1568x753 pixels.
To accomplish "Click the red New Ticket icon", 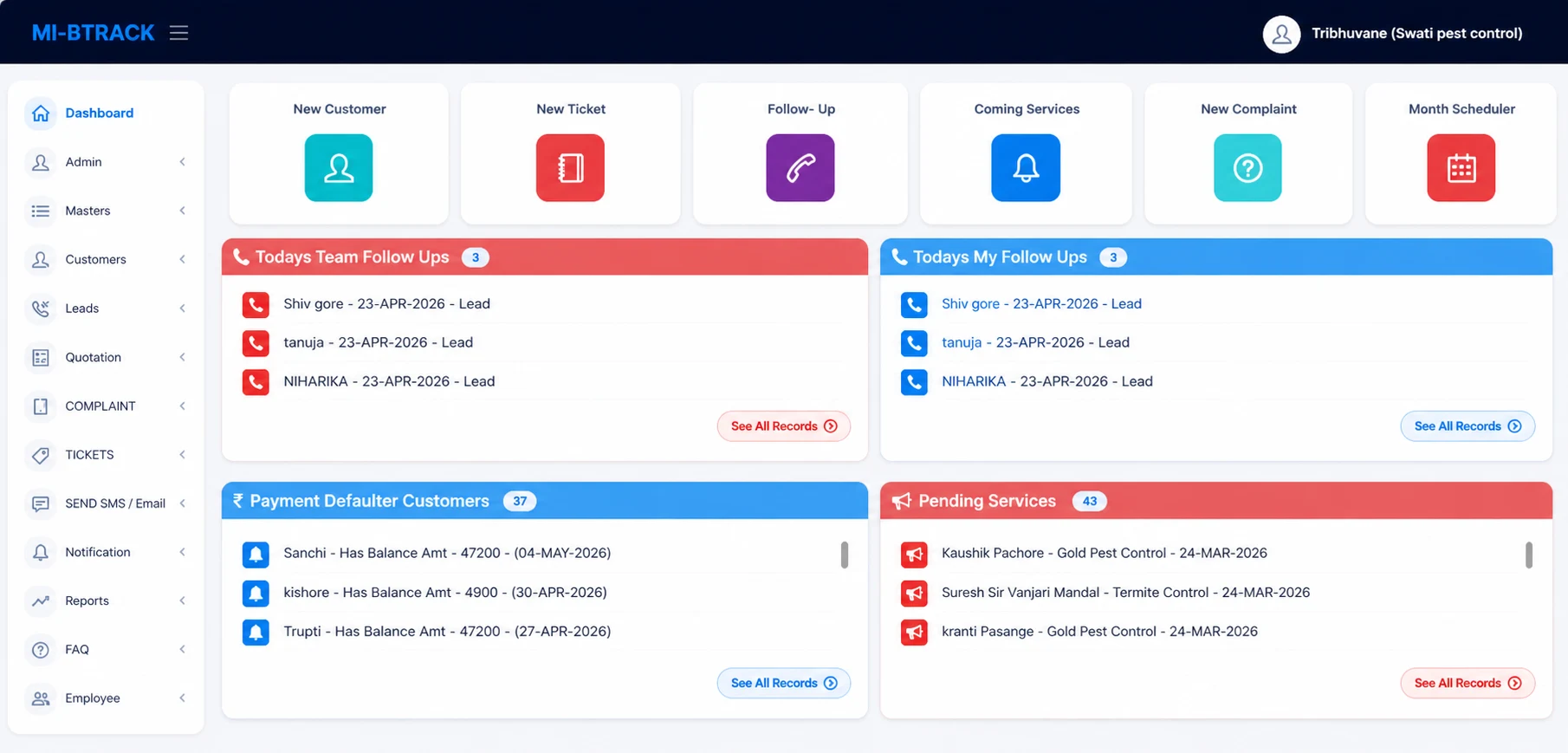I will (x=570, y=167).
